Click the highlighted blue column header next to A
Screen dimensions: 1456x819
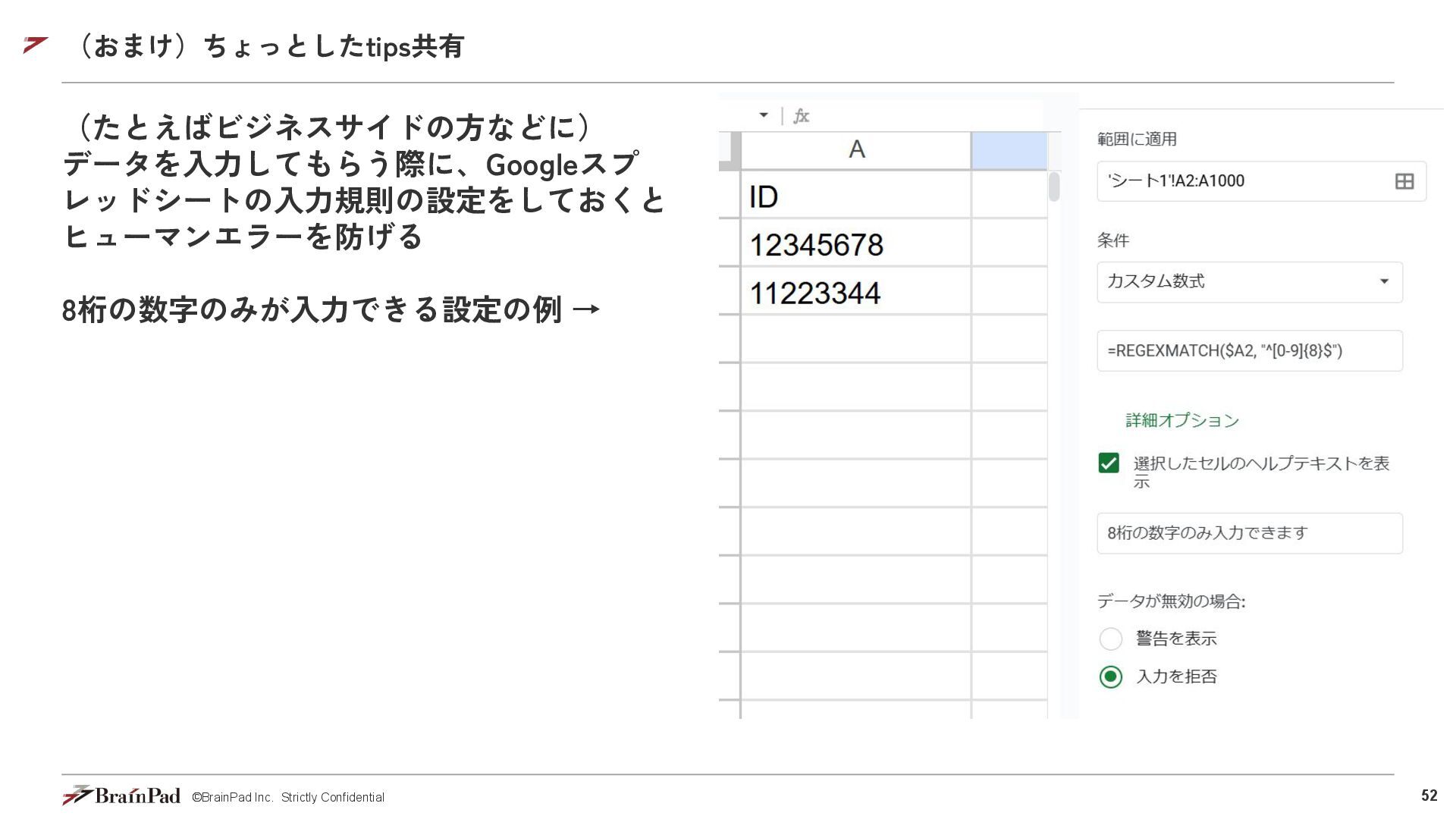tap(1009, 150)
